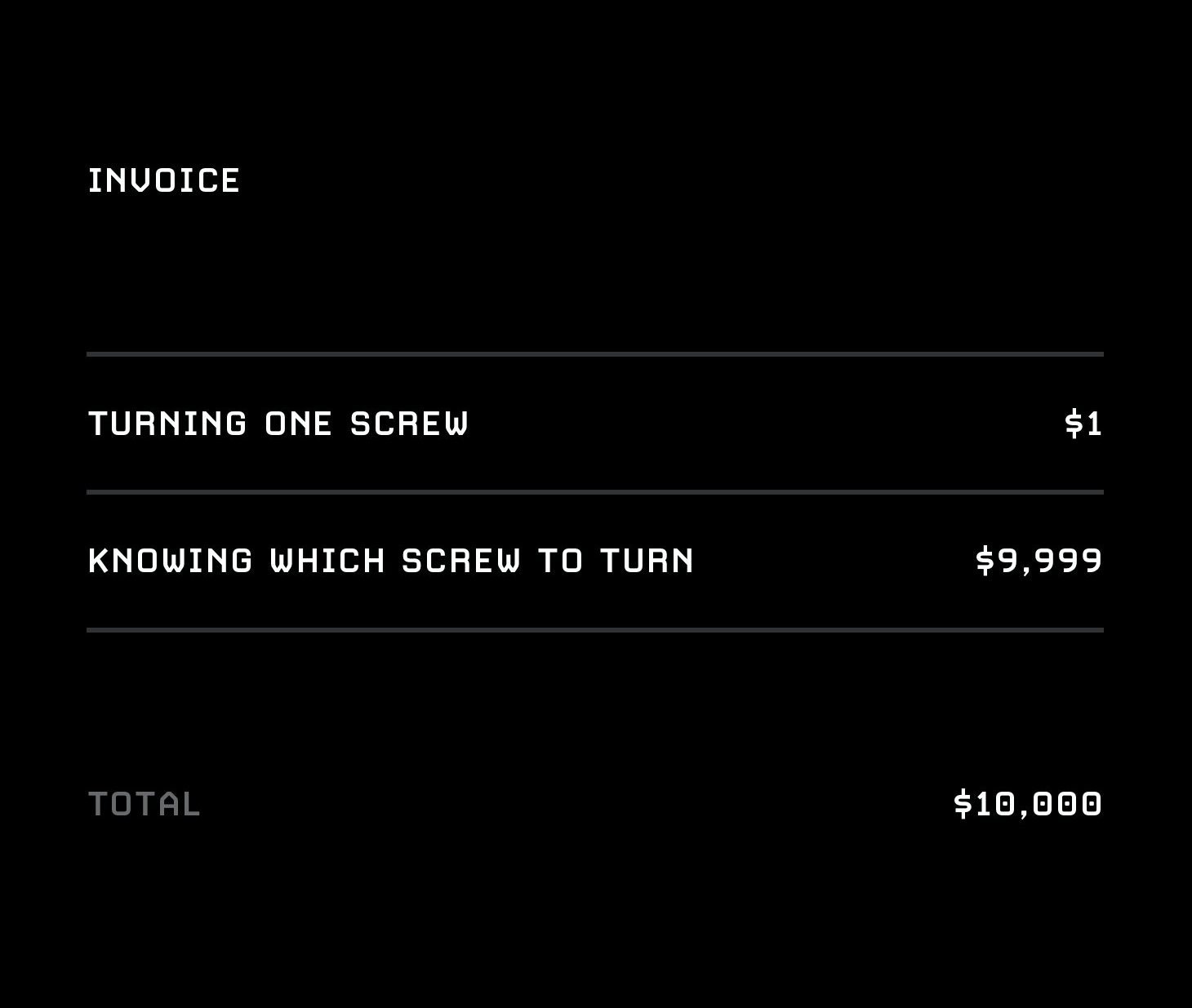Click the $9,999 amount

pyautogui.click(x=1039, y=561)
